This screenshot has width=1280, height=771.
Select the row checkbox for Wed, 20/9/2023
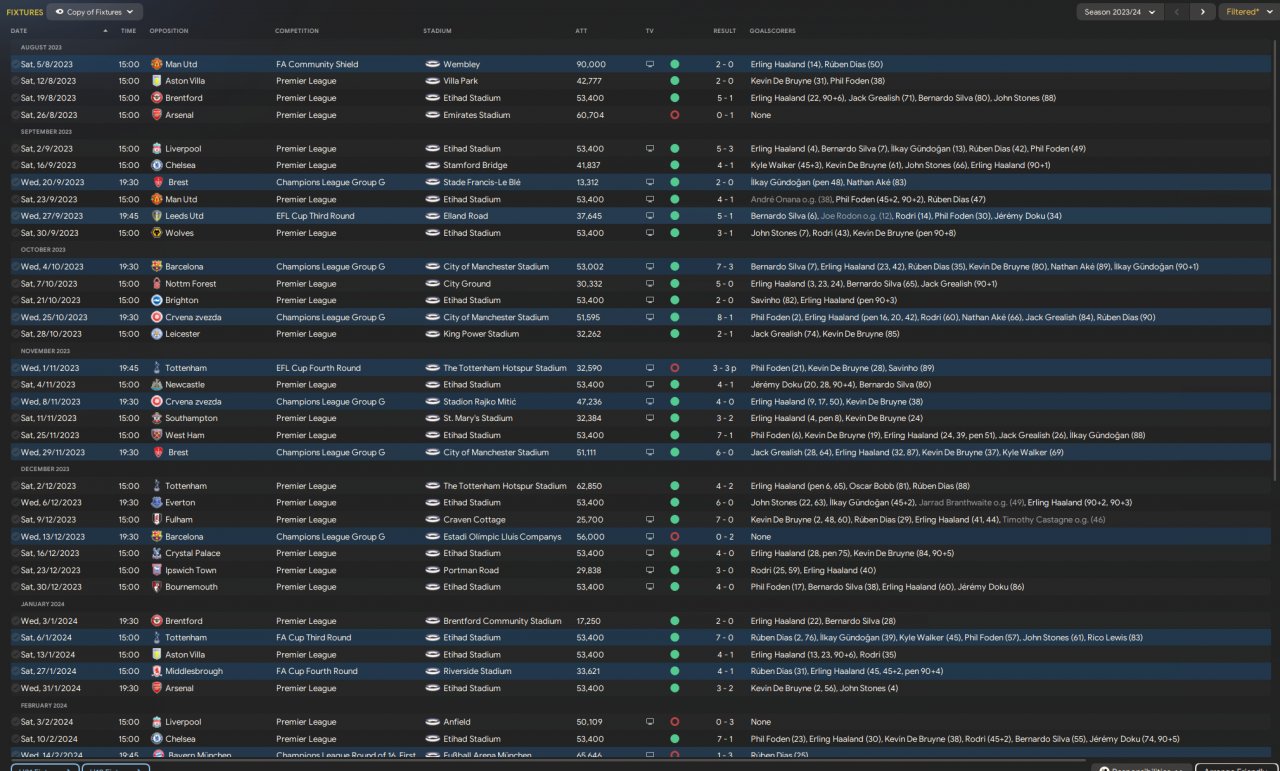(x=16, y=183)
